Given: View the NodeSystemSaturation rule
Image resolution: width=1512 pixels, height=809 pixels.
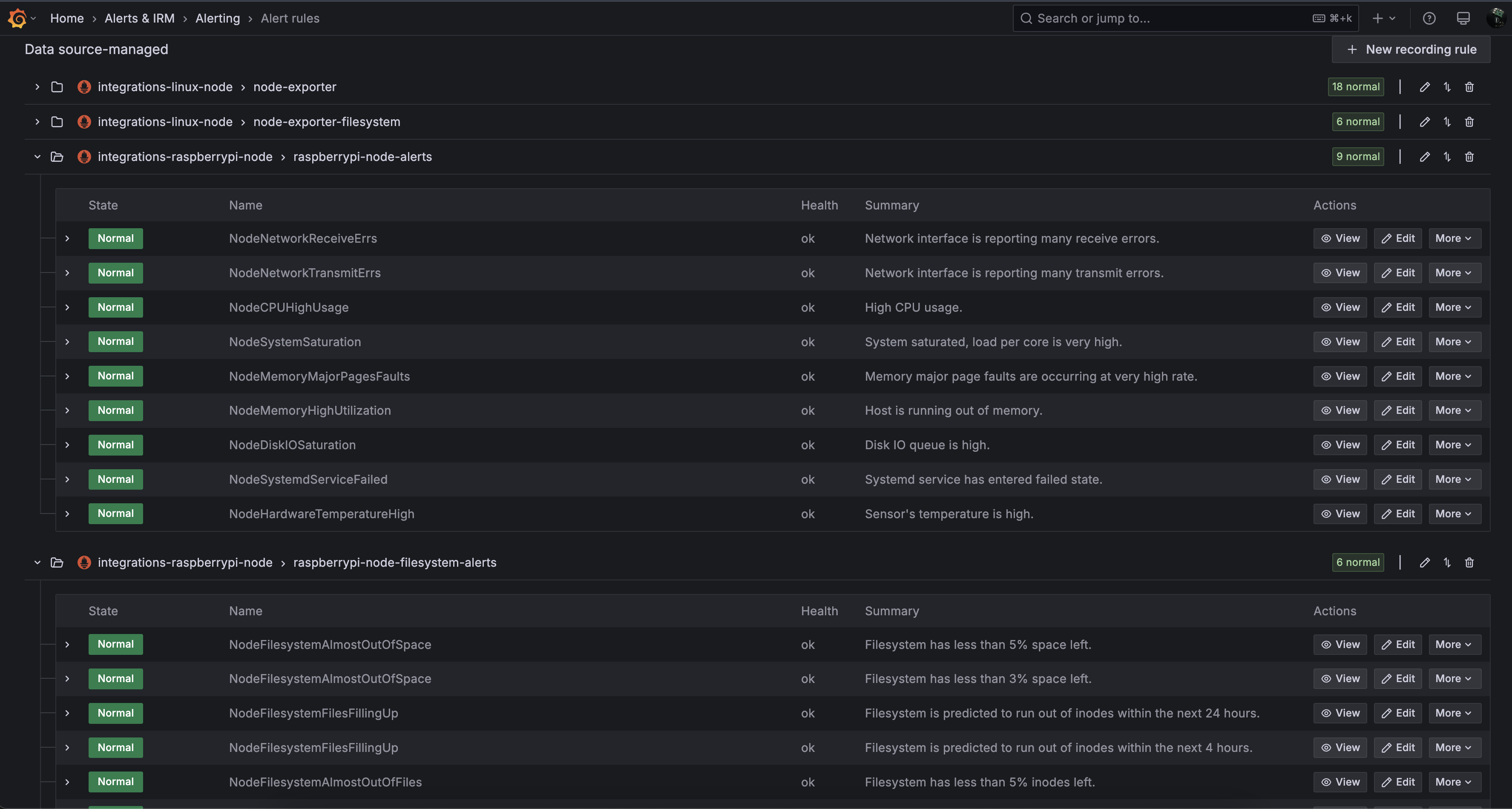Looking at the screenshot, I should coord(1340,341).
